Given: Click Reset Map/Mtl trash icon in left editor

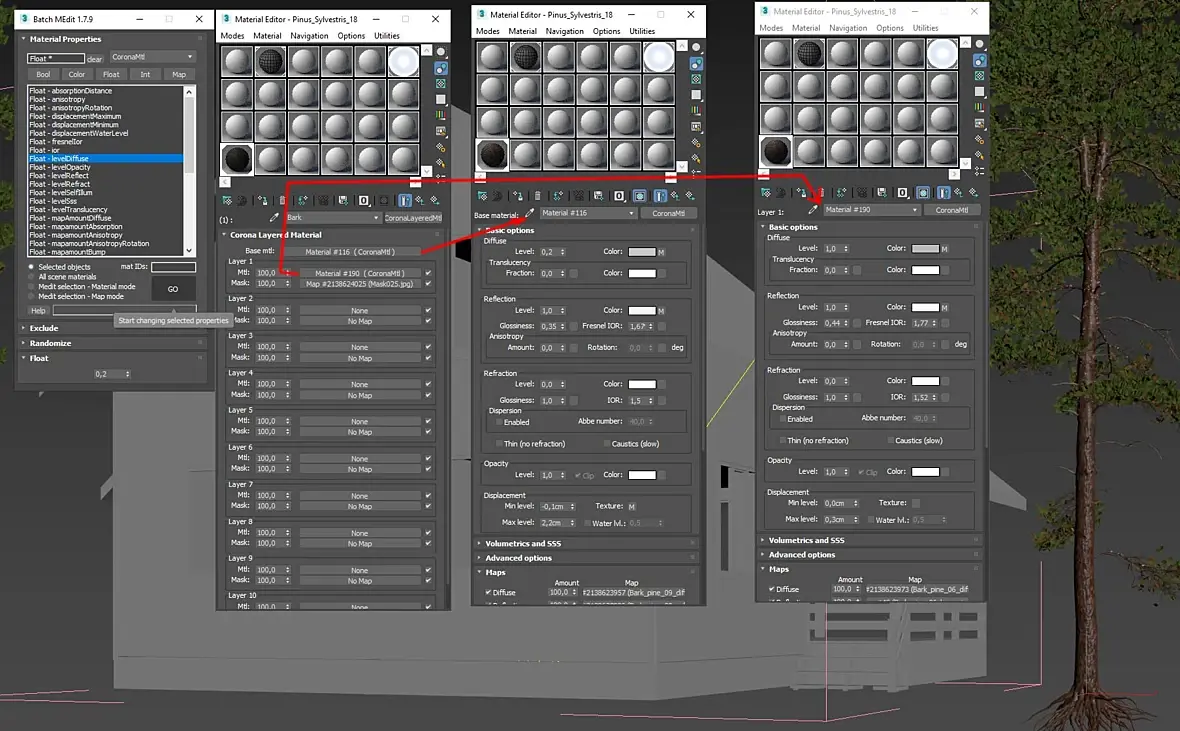Looking at the screenshot, I should (282, 200).
